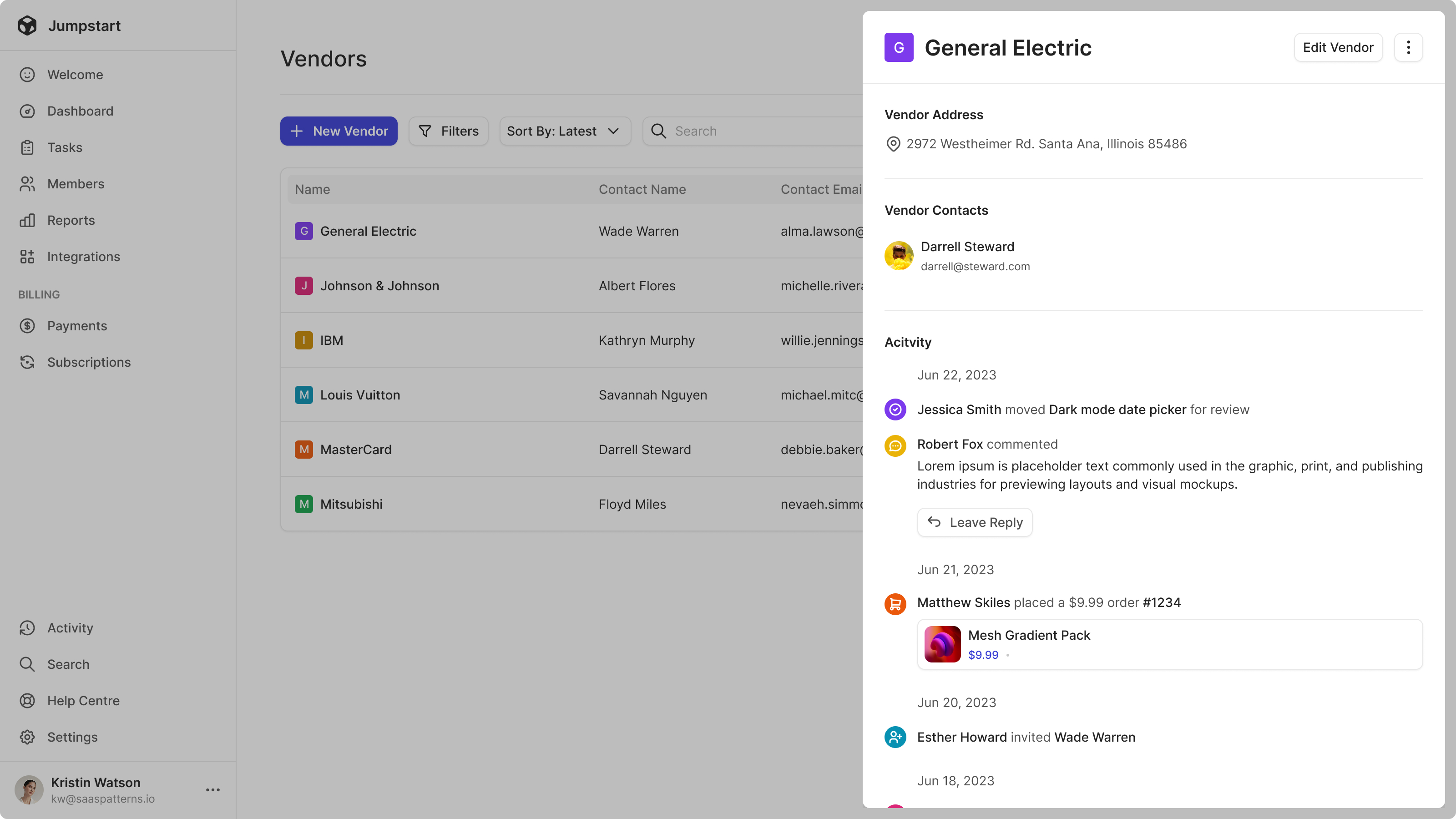Click the yellow comment activity icon
Image resolution: width=1456 pixels, height=819 pixels.
[x=895, y=445]
